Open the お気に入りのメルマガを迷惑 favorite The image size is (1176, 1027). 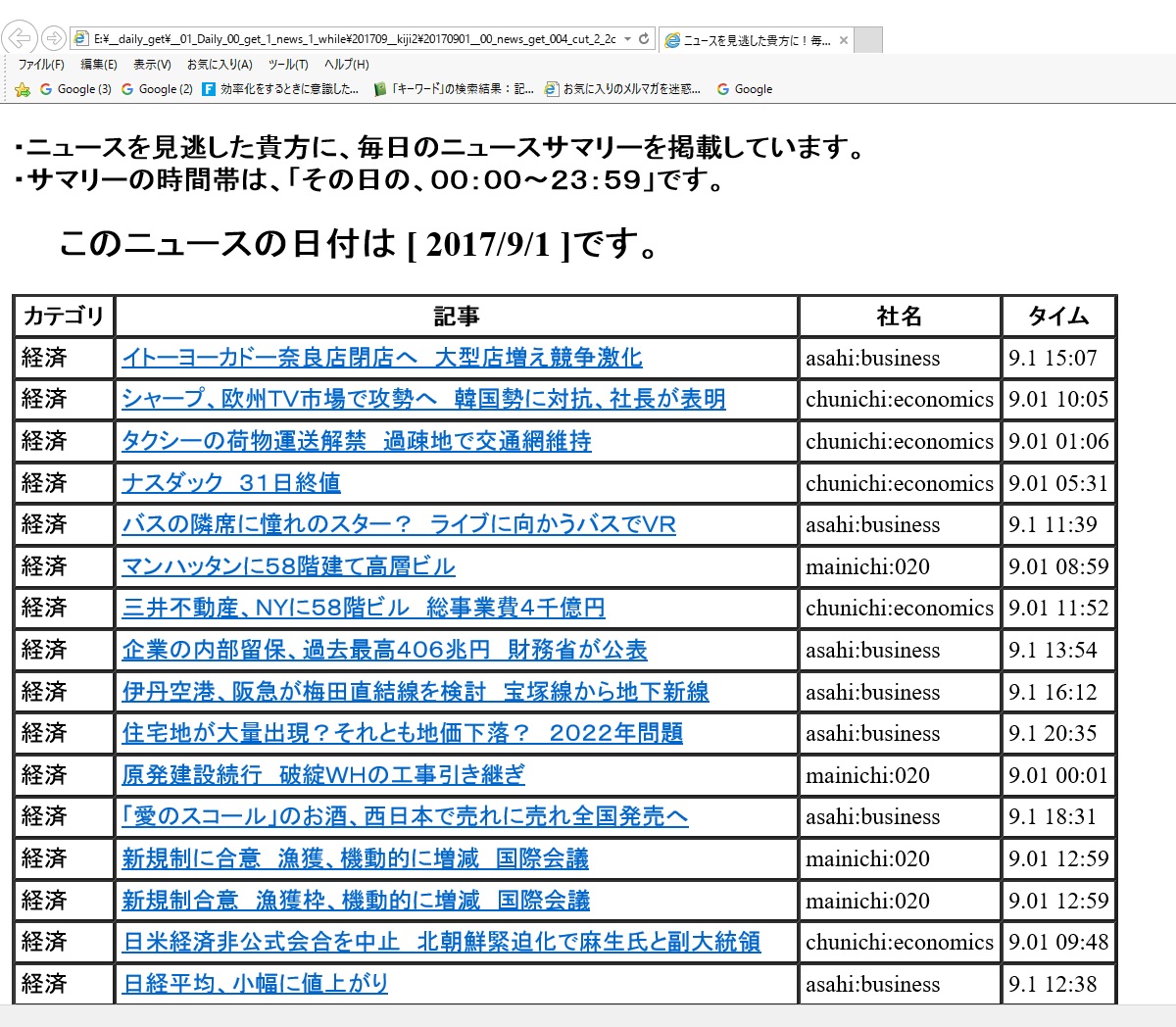point(623,89)
